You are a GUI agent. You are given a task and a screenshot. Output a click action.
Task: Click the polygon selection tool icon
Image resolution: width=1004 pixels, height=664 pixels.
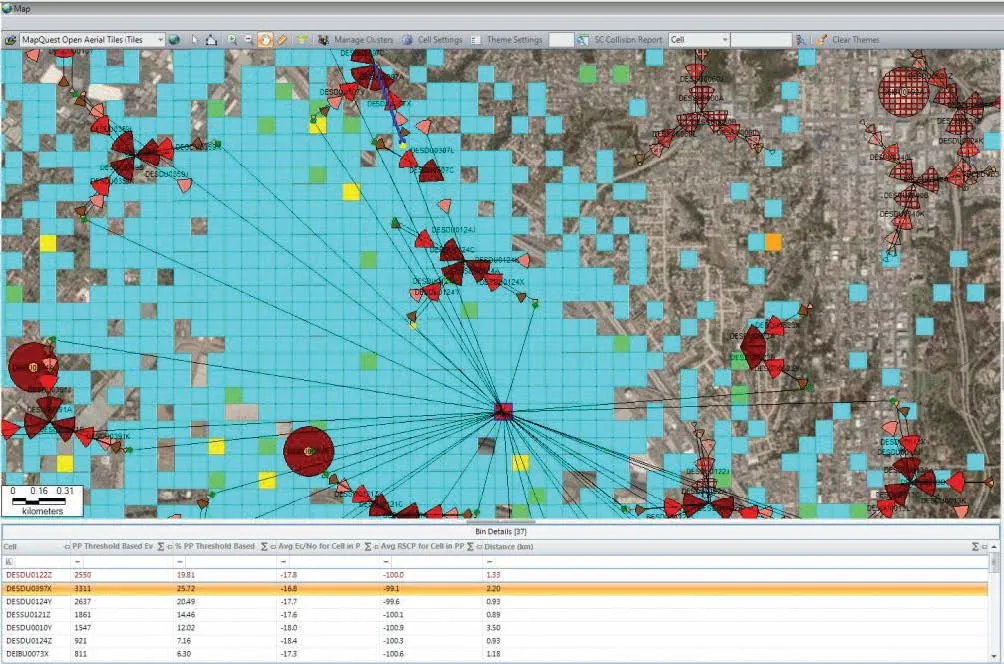point(211,40)
